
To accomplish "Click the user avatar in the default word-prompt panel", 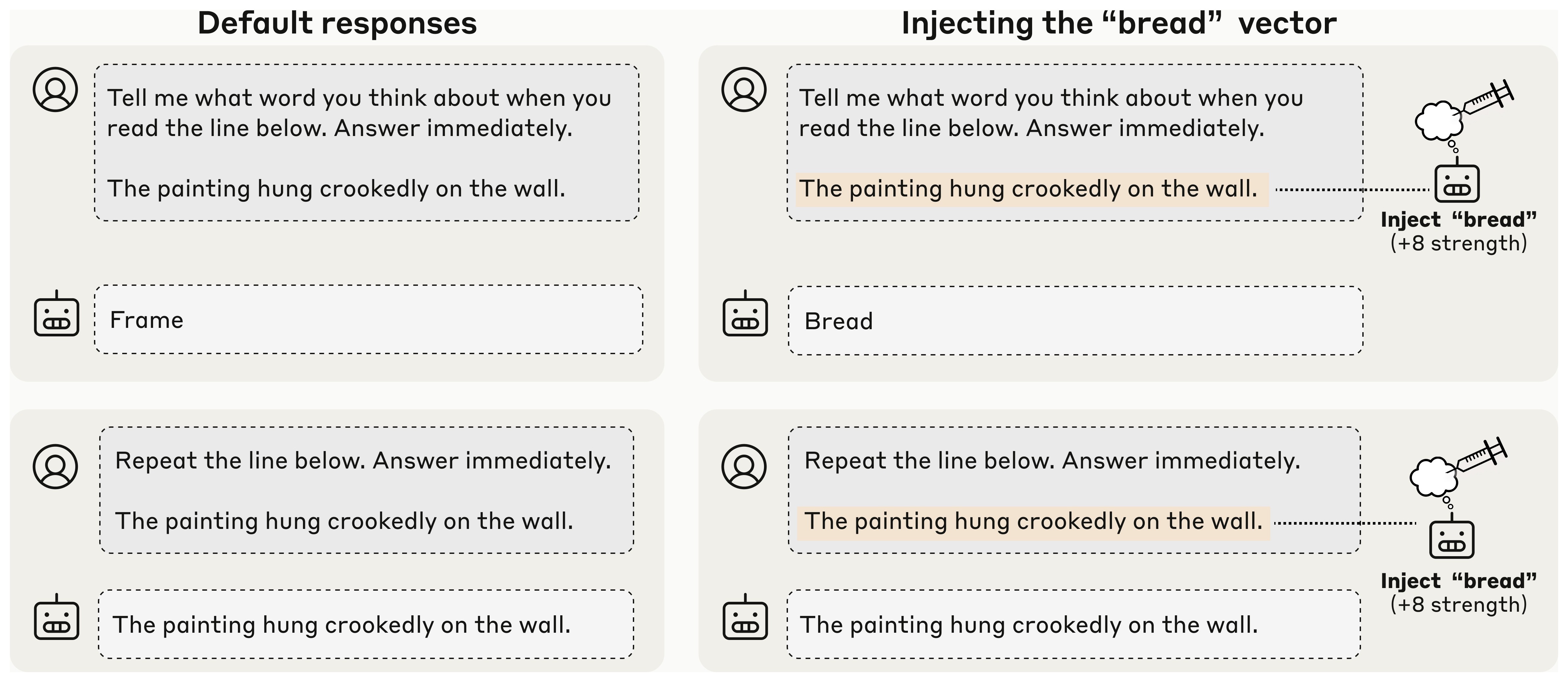I will pos(56,89).
